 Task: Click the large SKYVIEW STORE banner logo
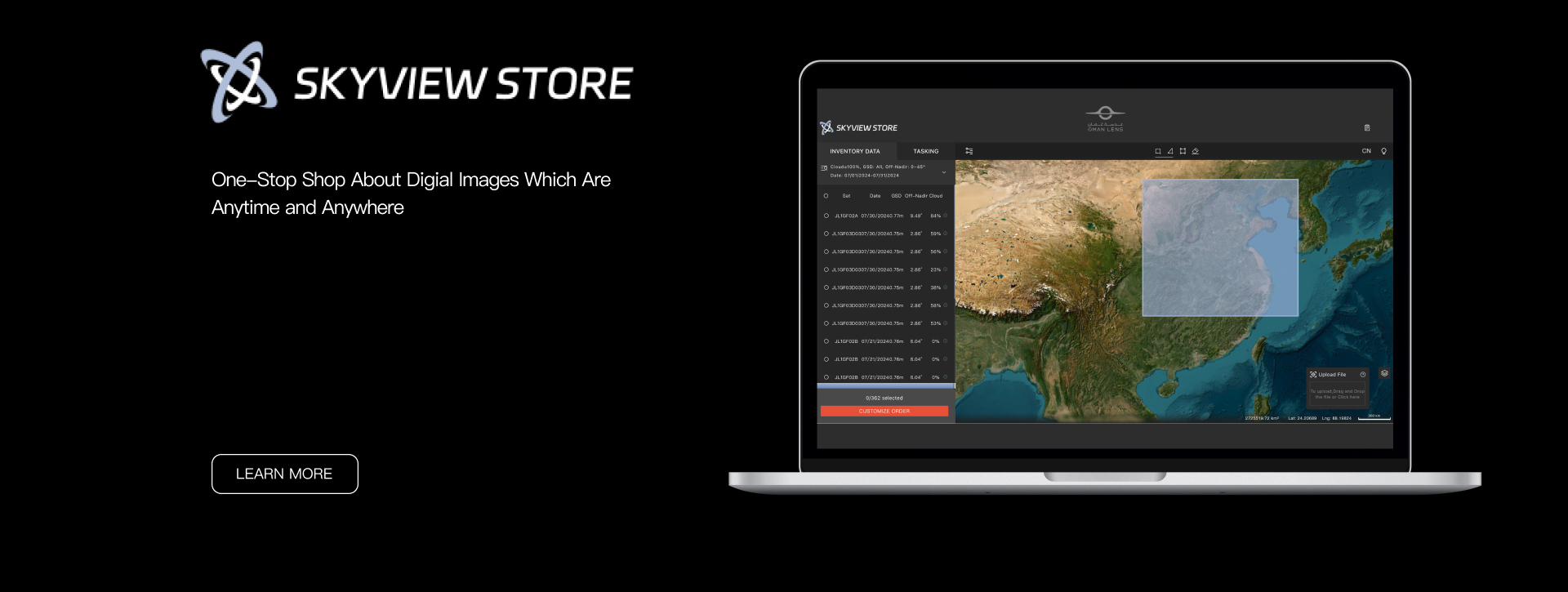416,82
